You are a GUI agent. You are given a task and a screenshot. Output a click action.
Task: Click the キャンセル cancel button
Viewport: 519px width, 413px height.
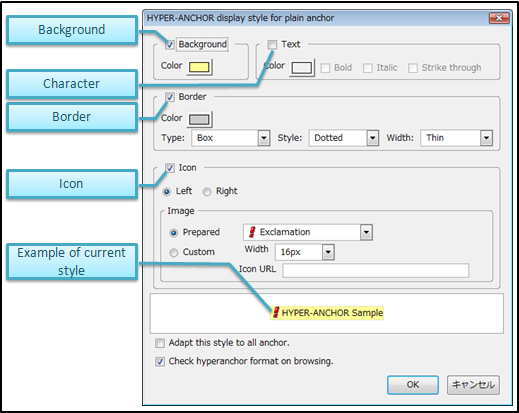(x=473, y=385)
